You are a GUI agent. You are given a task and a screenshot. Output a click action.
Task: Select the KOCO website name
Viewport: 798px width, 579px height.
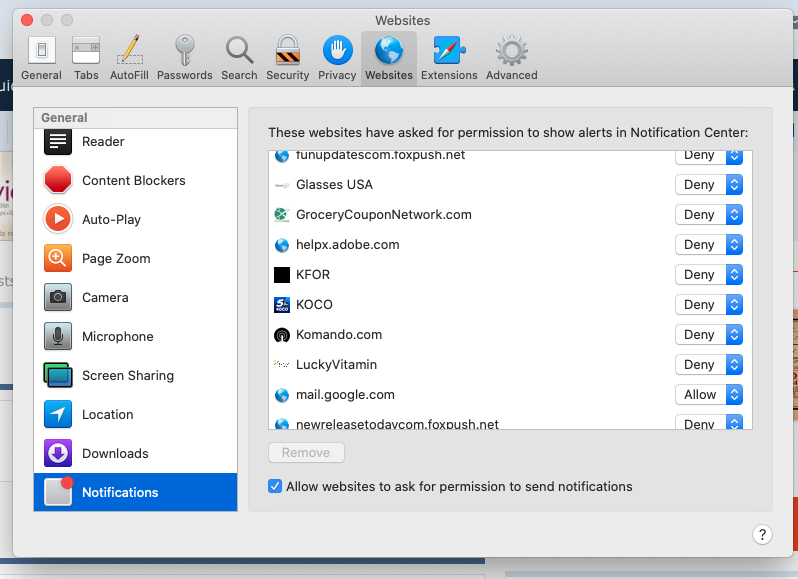coord(314,305)
